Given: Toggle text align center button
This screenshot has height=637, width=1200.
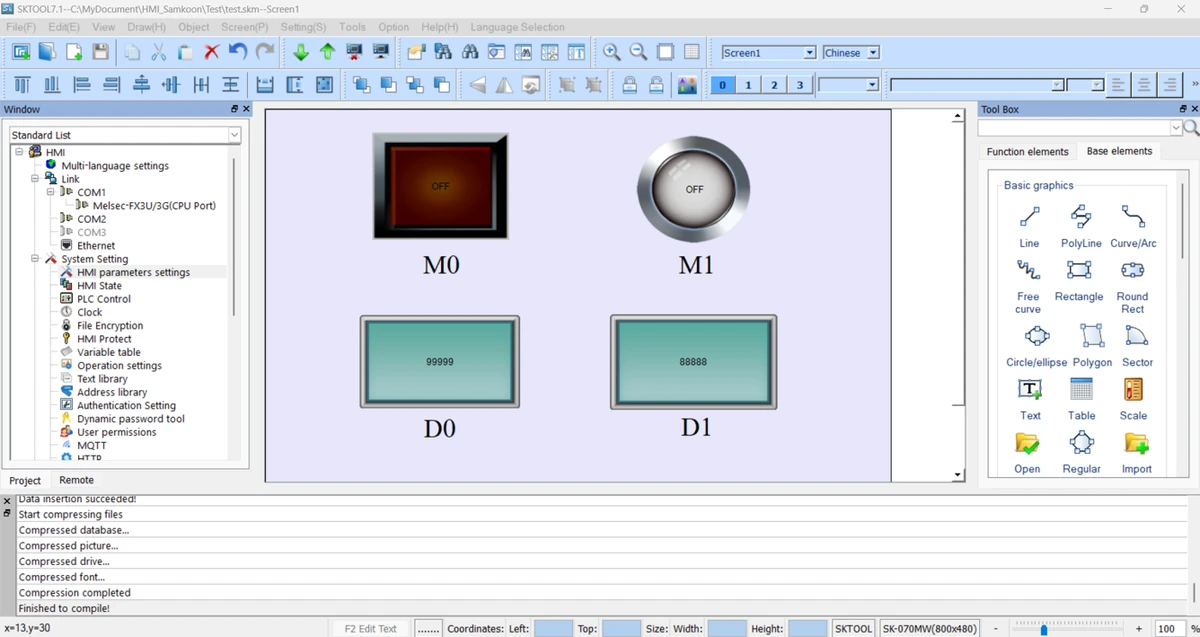Looking at the screenshot, I should (1144, 85).
